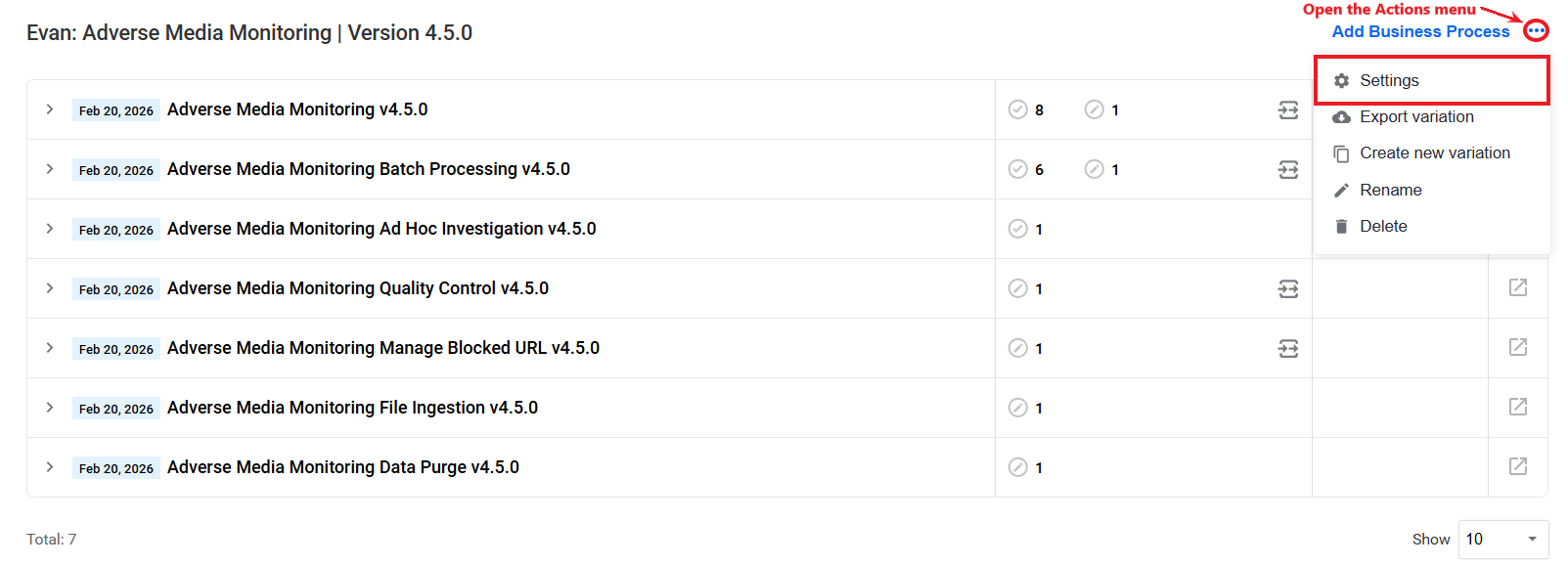The height and width of the screenshot is (566, 1568).
Task: Open Data Purge external link icon
Action: coord(1518,466)
